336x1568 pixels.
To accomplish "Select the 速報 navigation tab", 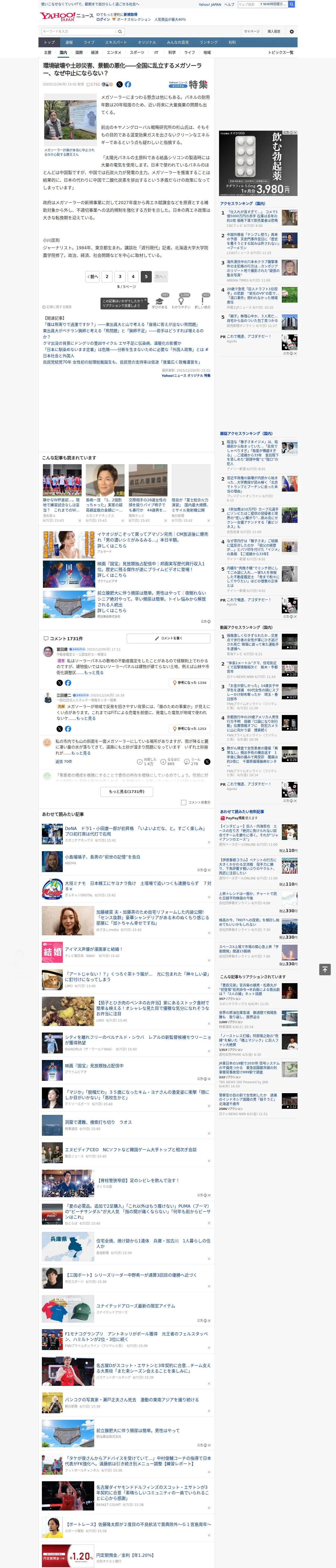I will pyautogui.click(x=69, y=43).
